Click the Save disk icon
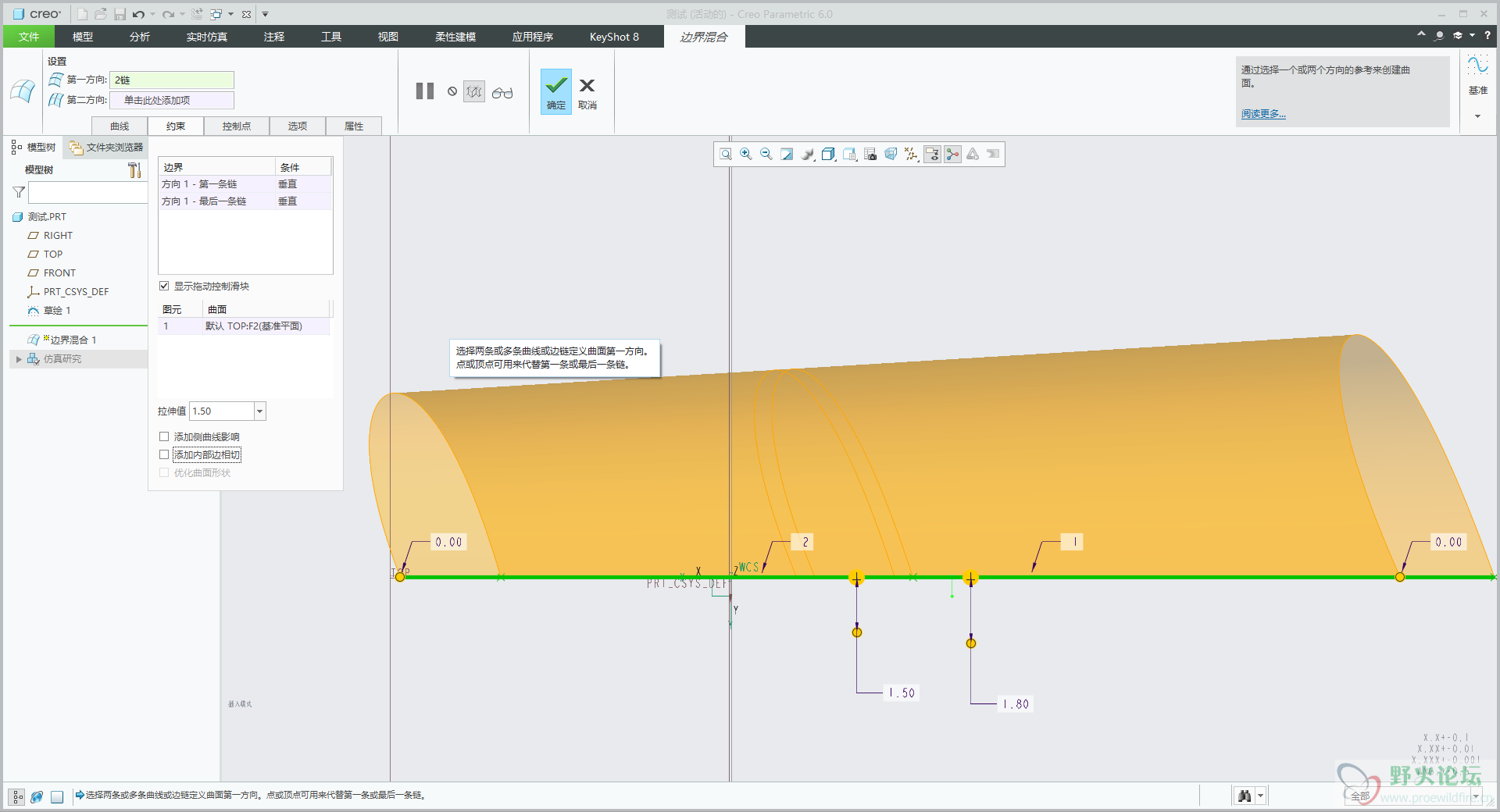This screenshot has height=812, width=1500. [120, 14]
